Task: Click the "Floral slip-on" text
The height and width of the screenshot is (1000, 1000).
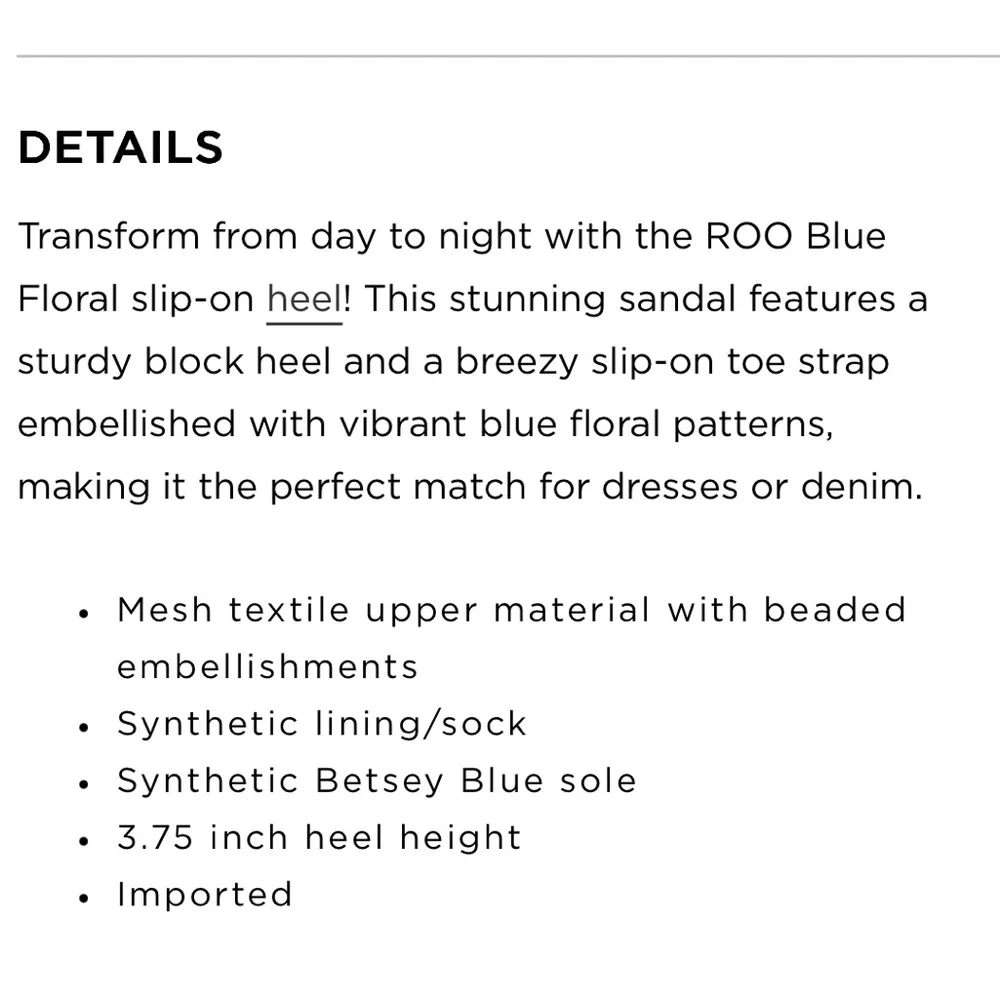Action: pos(135,300)
